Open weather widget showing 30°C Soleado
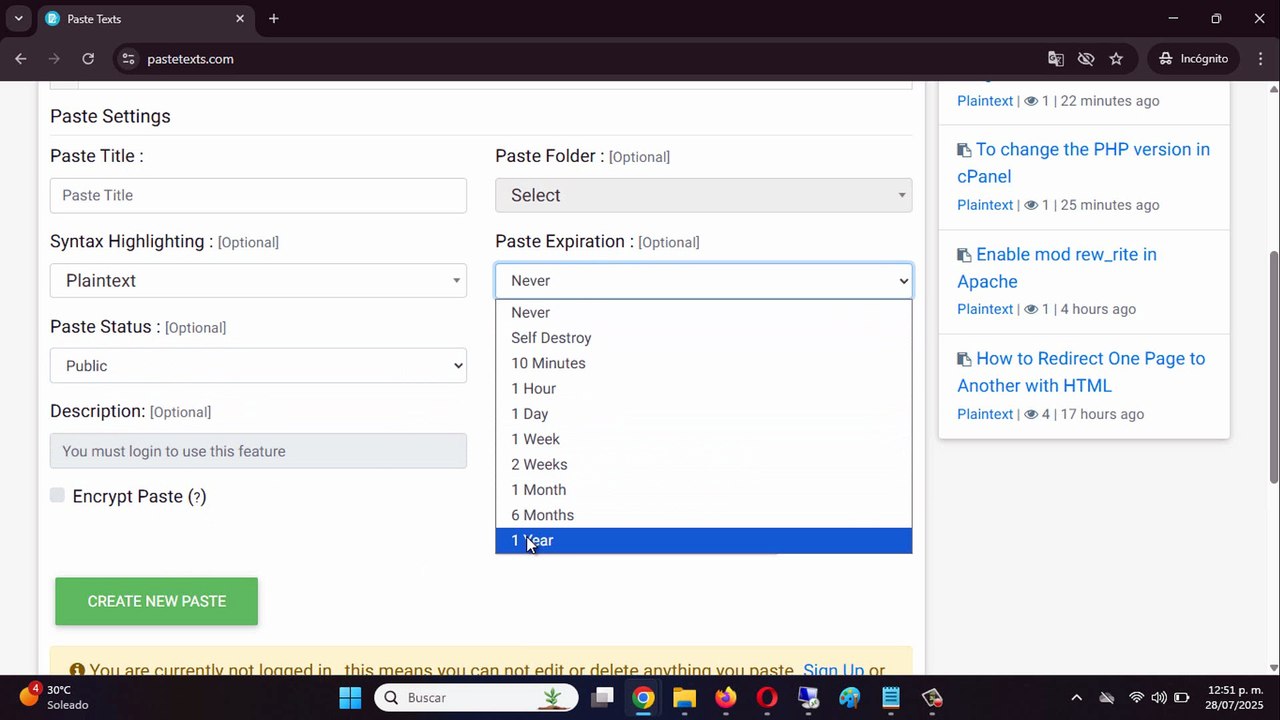 pyautogui.click(x=55, y=697)
